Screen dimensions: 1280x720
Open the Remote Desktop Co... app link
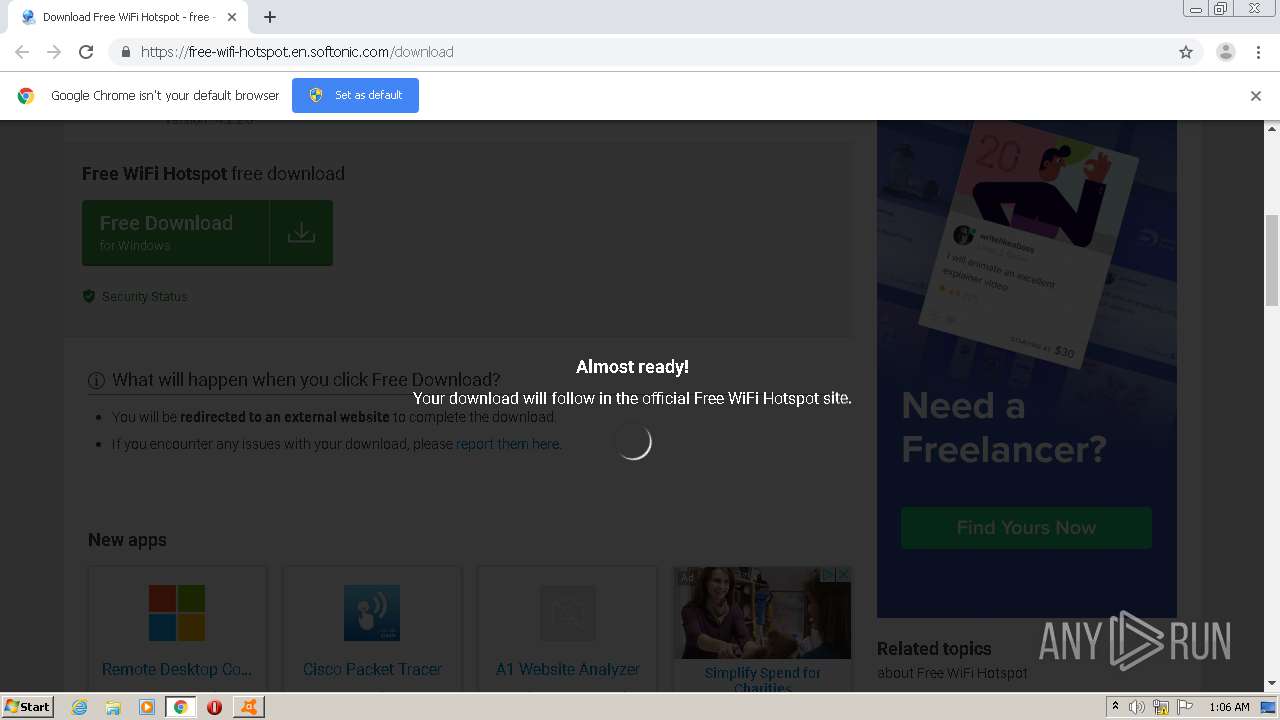point(177,669)
